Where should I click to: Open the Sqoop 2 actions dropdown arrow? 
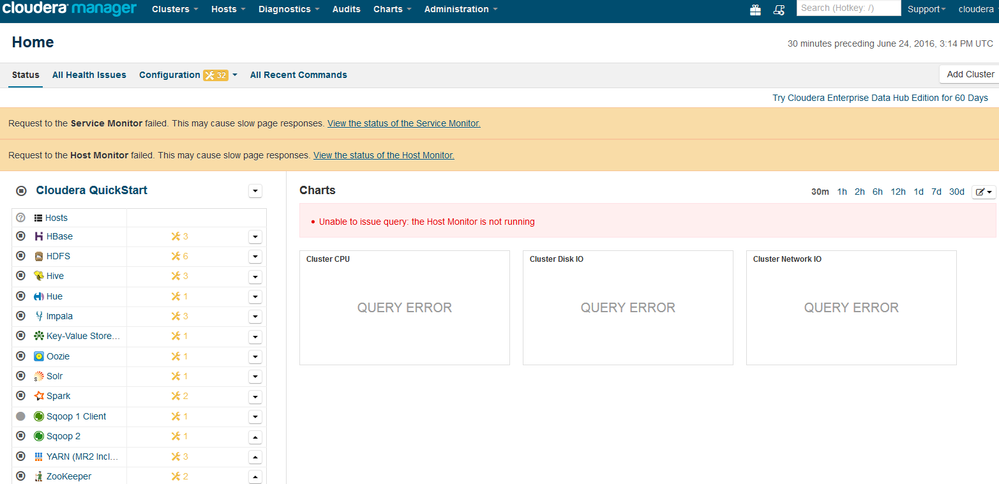click(255, 436)
